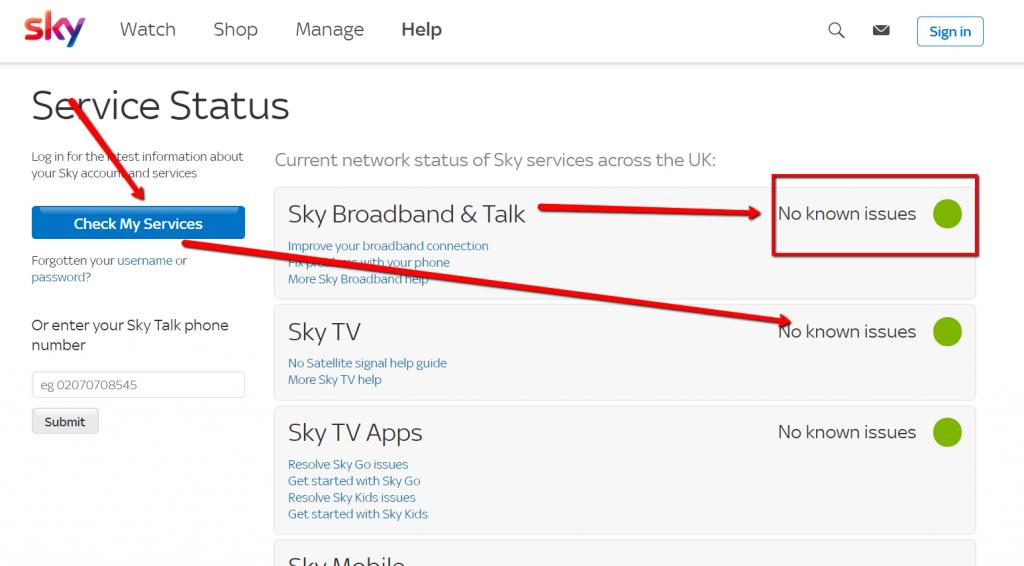This screenshot has height=566, width=1024.
Task: Click the Sky Broadband & Talk heading
Action: point(406,214)
